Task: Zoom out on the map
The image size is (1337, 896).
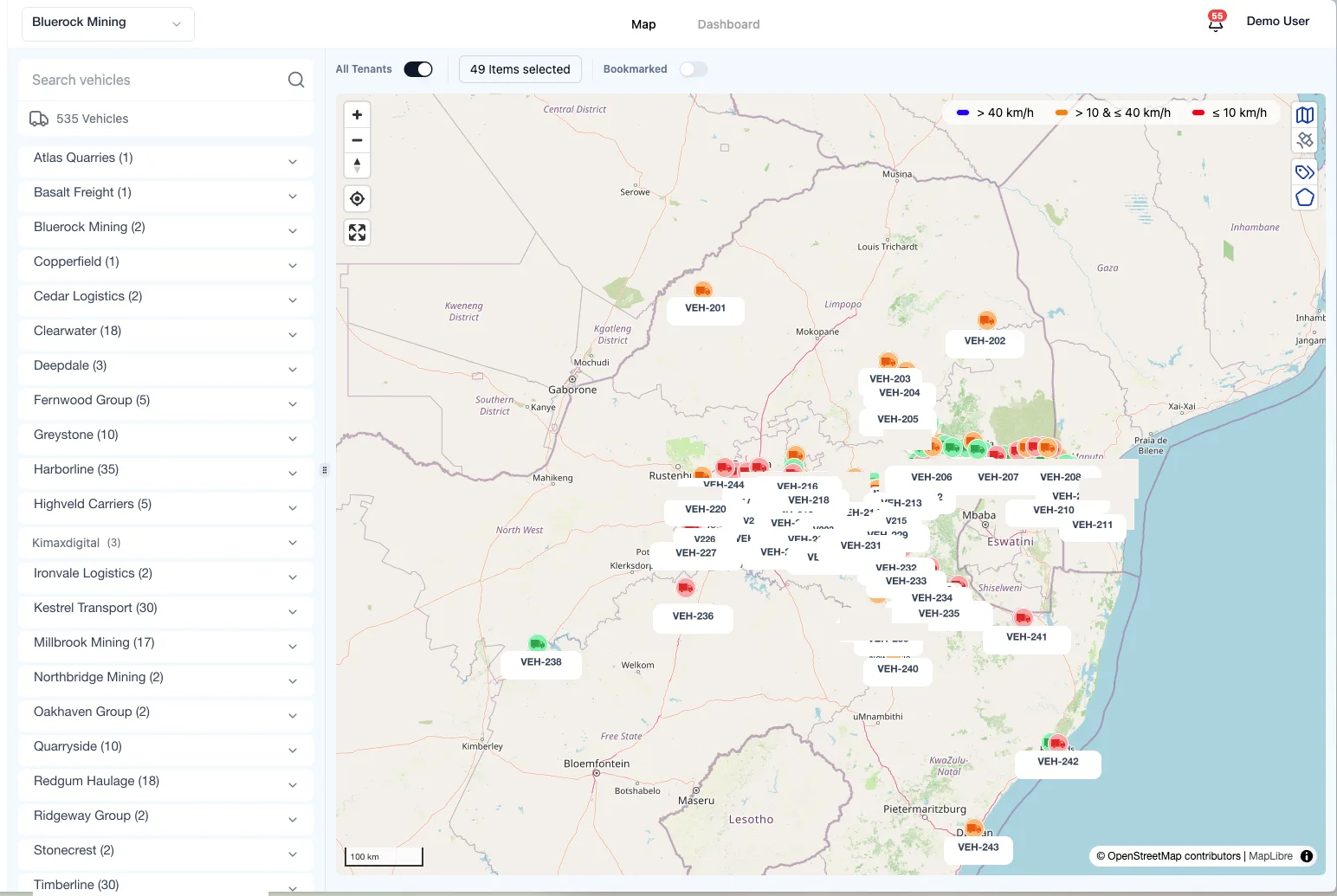Action: [x=357, y=140]
